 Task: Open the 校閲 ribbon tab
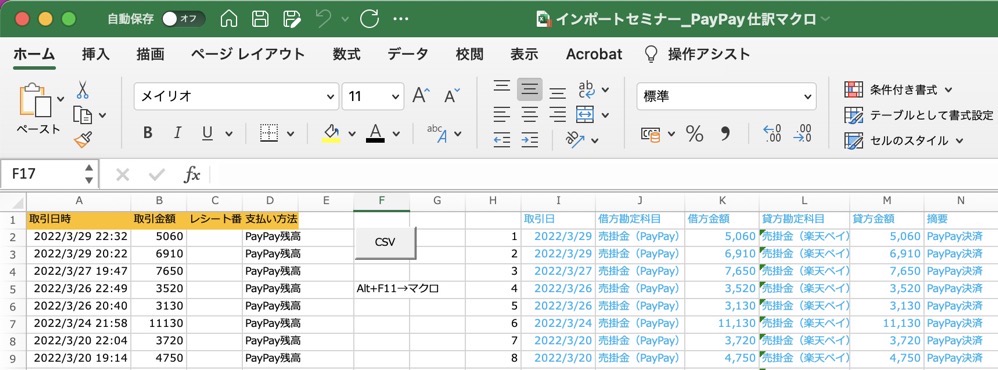[x=470, y=55]
